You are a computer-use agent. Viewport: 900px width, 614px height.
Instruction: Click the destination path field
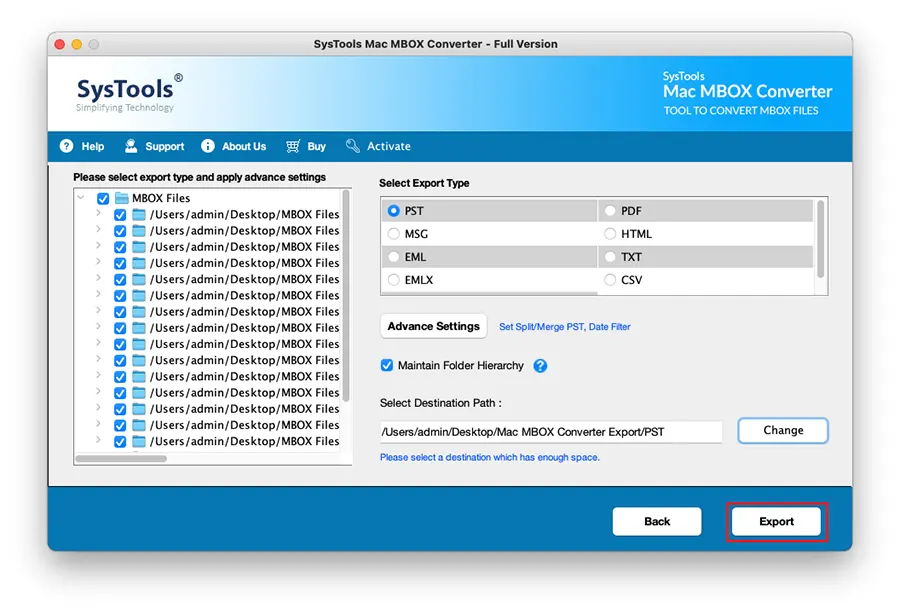(x=550, y=432)
